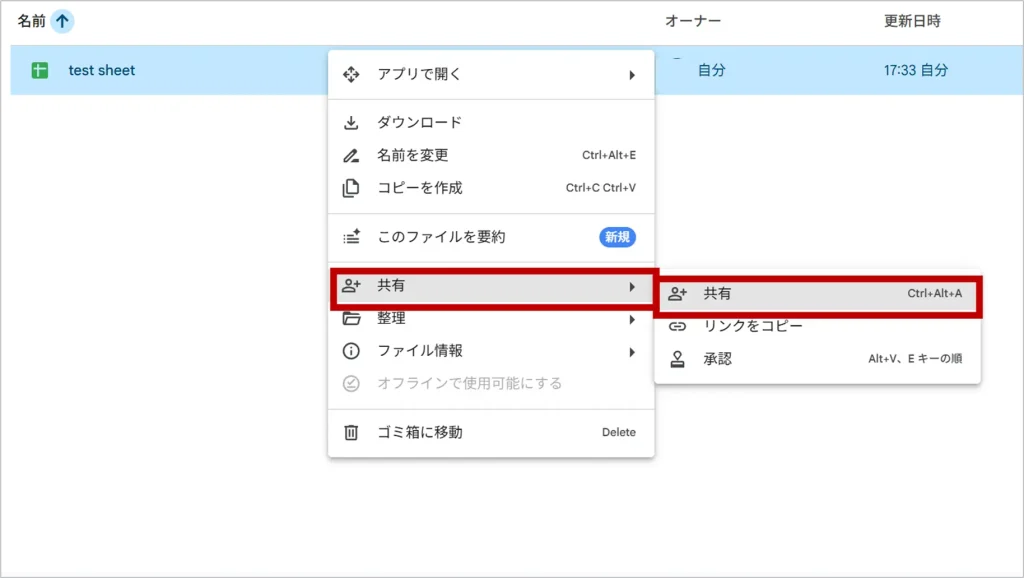The width and height of the screenshot is (1024, 578).
Task: Choose リンクをコピー from the submenu
Action: coord(753,326)
